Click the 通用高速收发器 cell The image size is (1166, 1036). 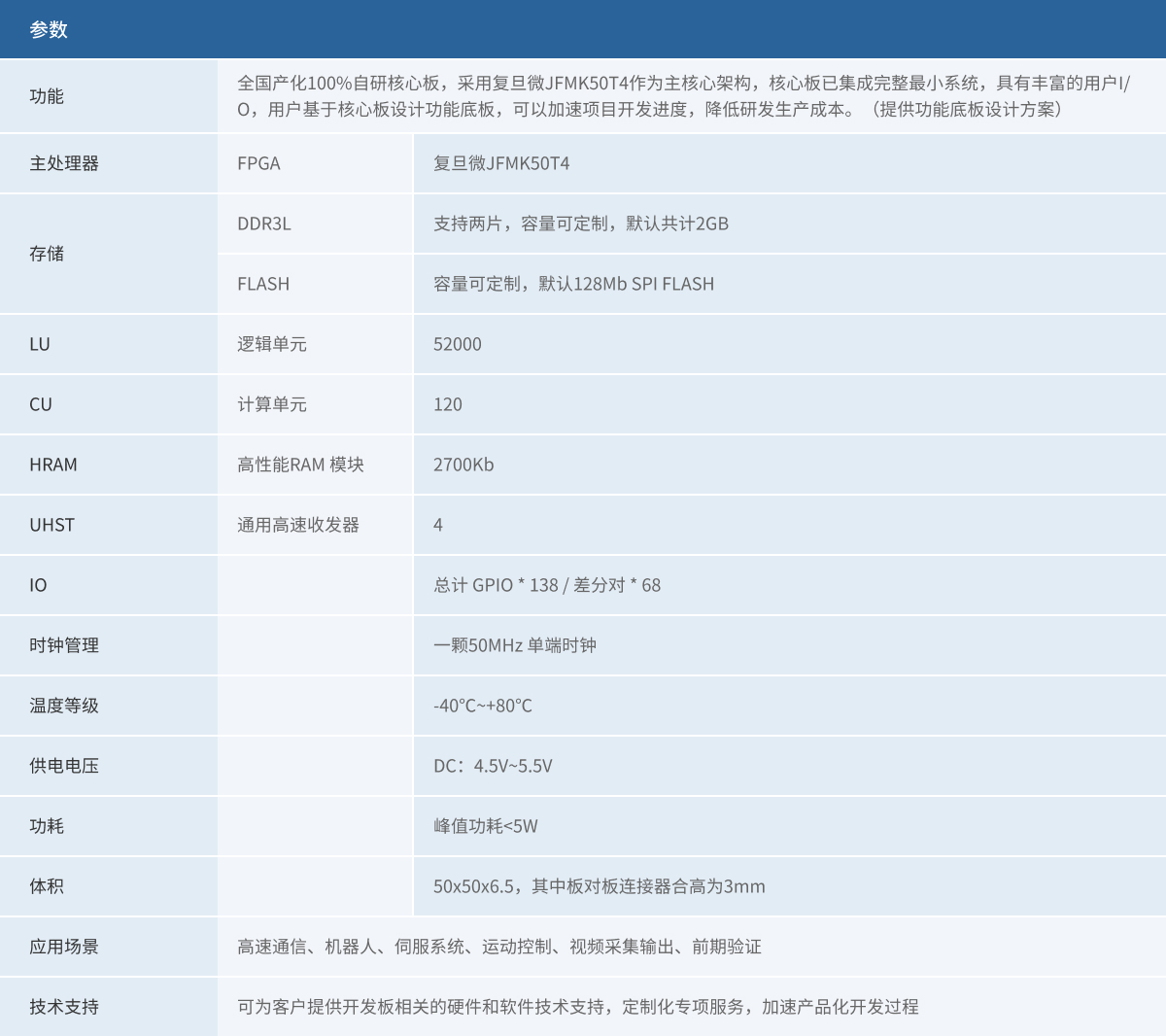pyautogui.click(x=298, y=525)
